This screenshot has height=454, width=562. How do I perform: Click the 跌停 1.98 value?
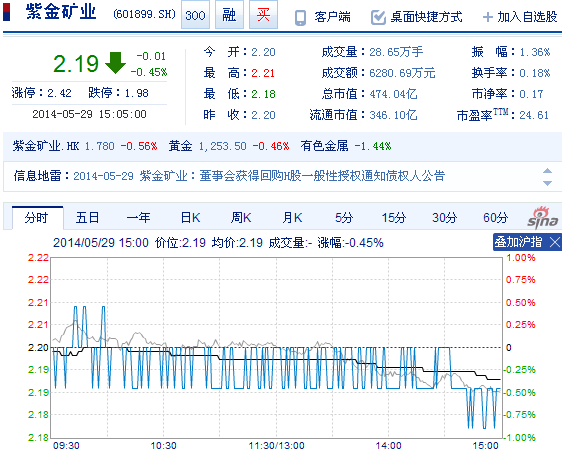[136, 93]
